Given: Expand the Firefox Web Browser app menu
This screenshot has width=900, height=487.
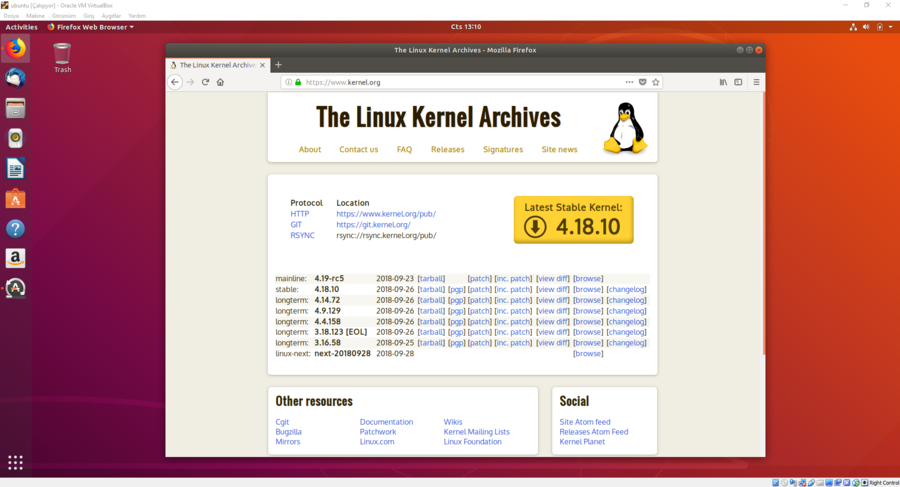Looking at the screenshot, I should 92,27.
